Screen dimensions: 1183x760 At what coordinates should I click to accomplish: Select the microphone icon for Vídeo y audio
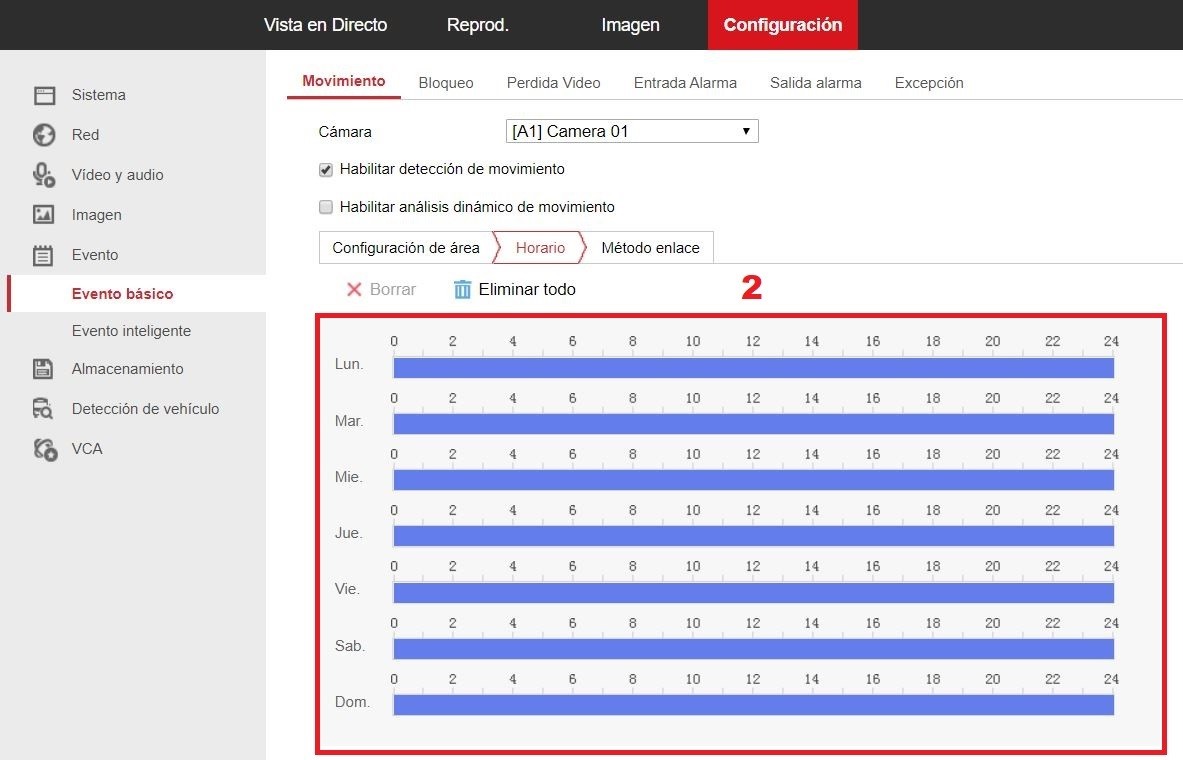point(44,175)
